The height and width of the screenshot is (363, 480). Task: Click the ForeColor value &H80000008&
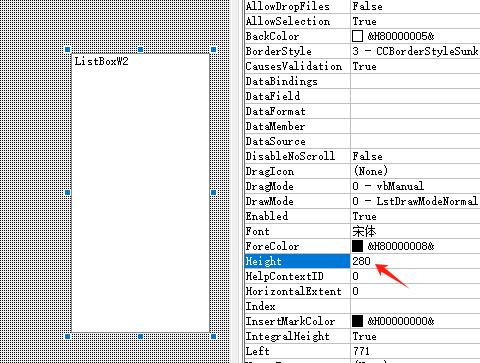pyautogui.click(x=401, y=246)
